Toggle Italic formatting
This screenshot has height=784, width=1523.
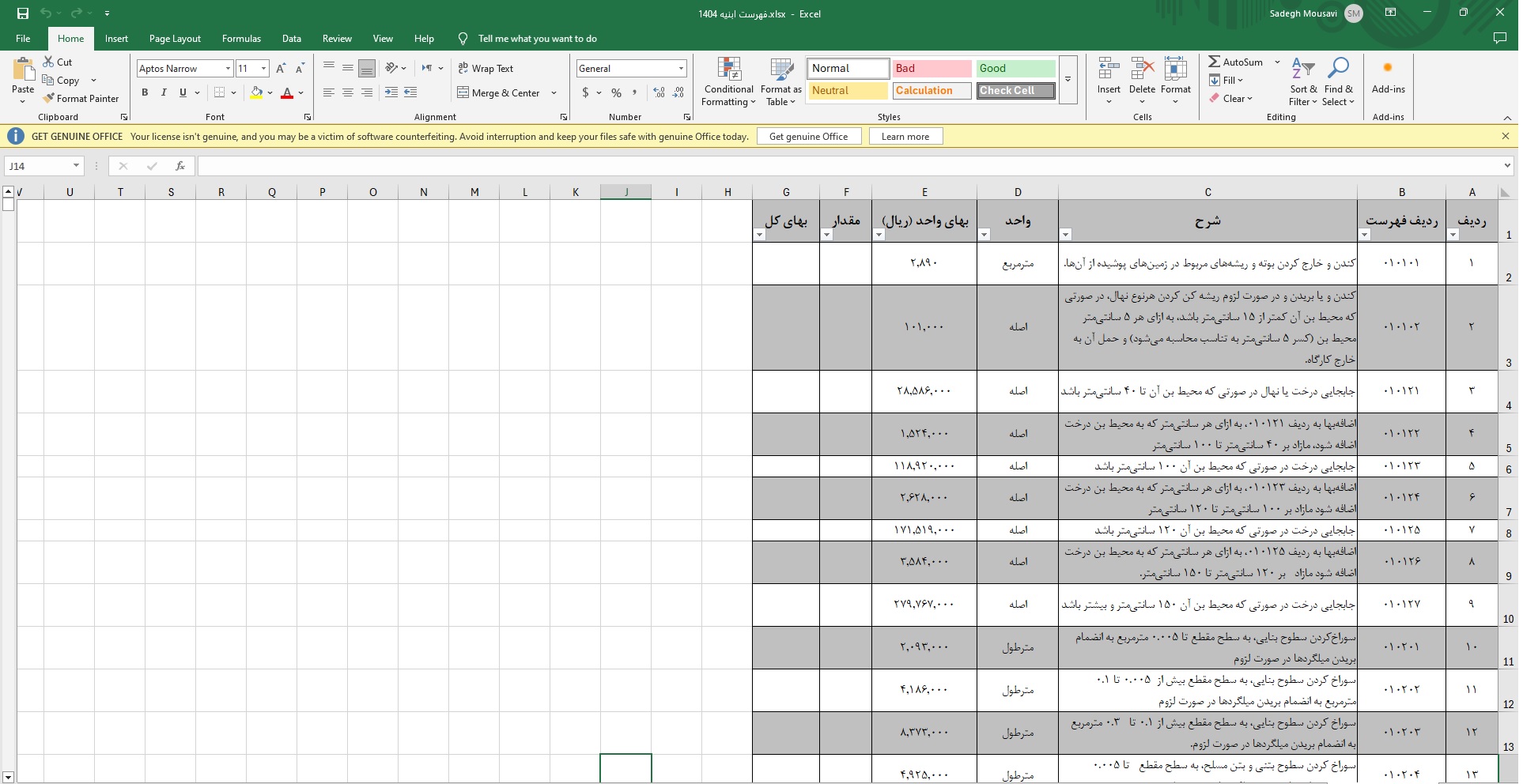tap(164, 92)
